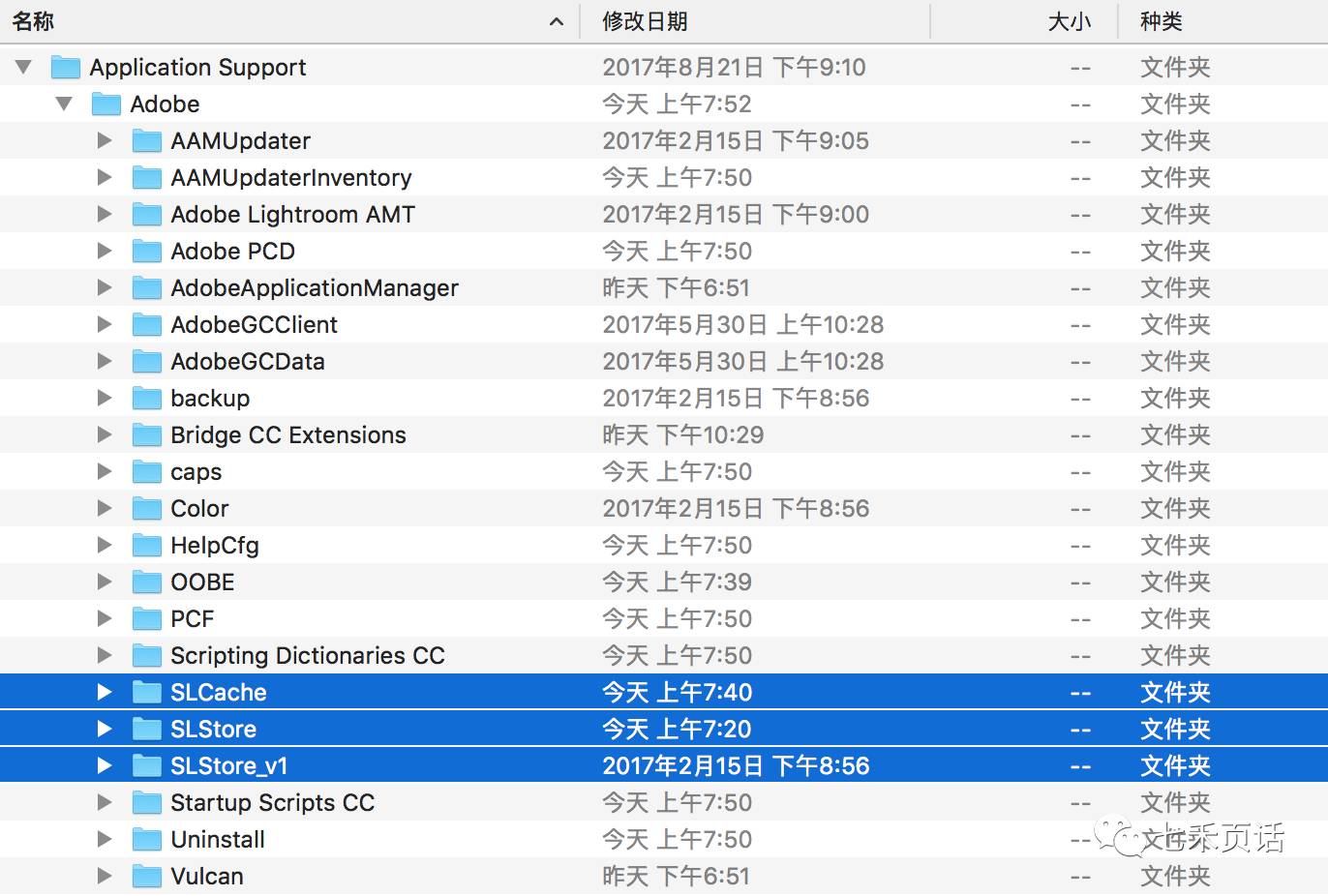Expand the Scripting Dictionaries CC folder

pos(105,655)
